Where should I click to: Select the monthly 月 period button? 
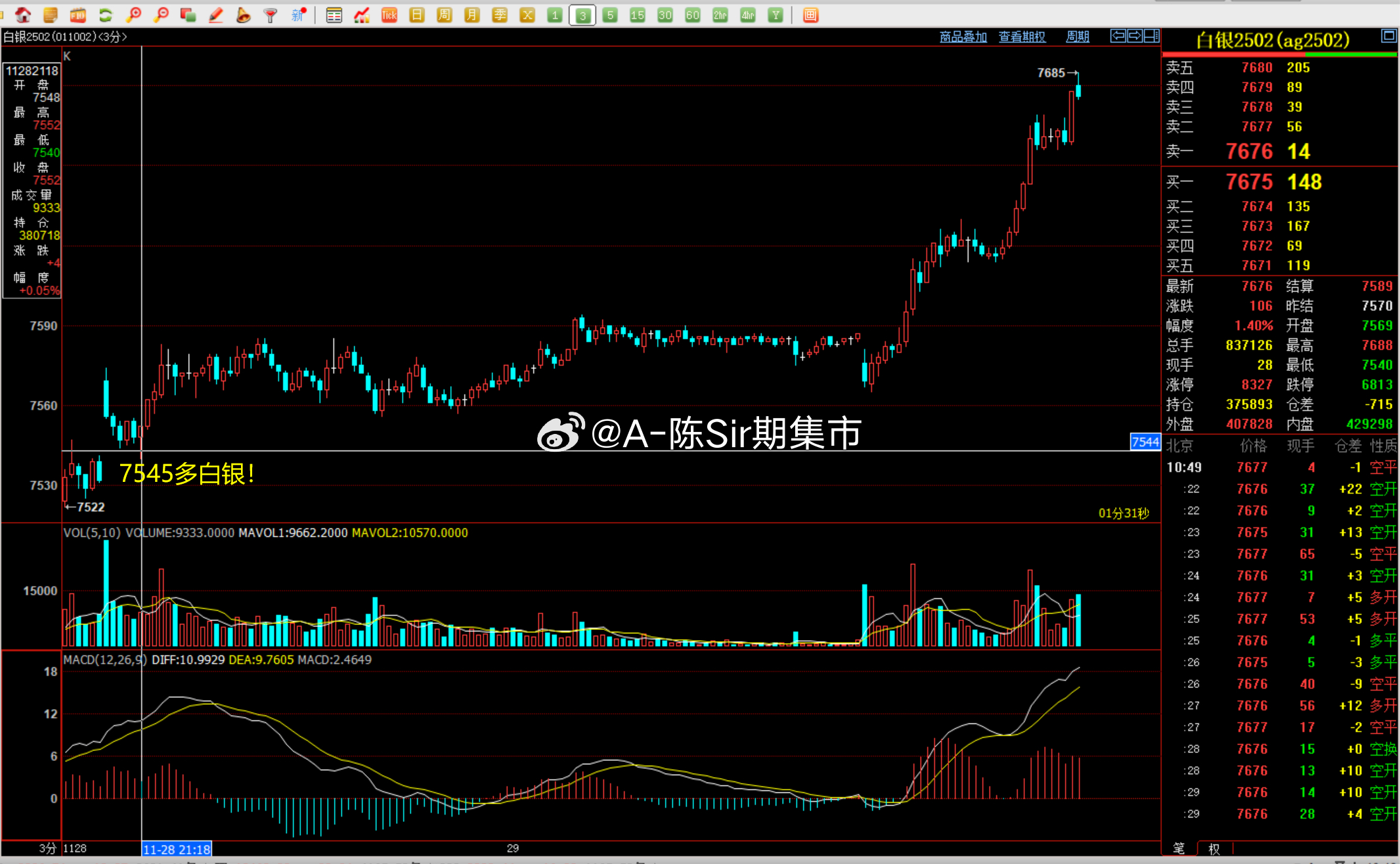tap(472, 15)
